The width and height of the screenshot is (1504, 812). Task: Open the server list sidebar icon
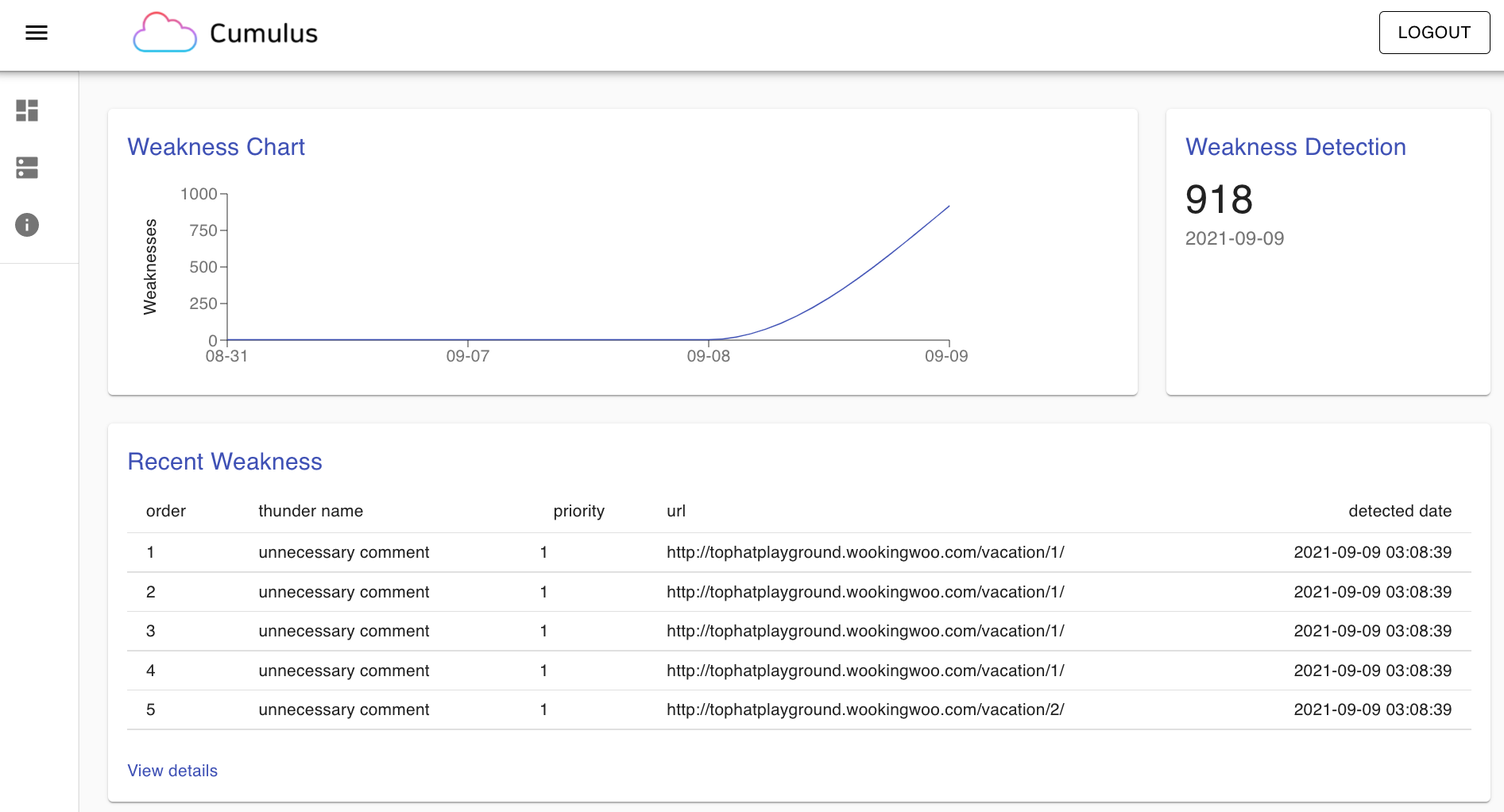tap(27, 168)
